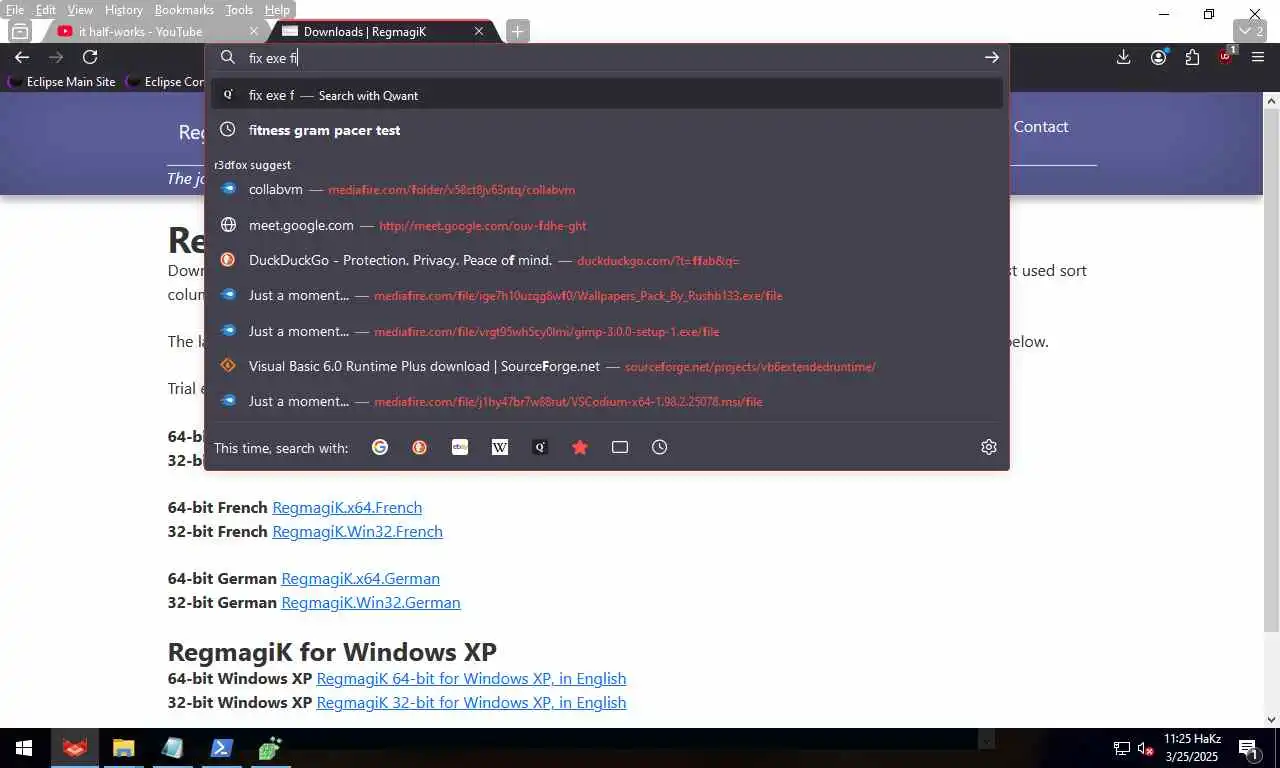Open the notification center icon

click(1248, 748)
